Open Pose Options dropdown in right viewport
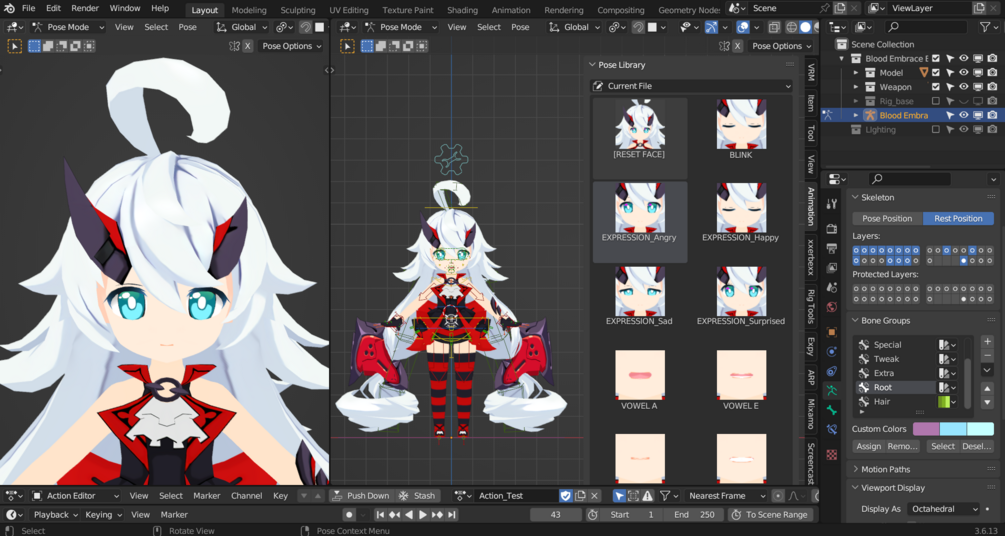Image resolution: width=1005 pixels, height=536 pixels. (x=780, y=46)
